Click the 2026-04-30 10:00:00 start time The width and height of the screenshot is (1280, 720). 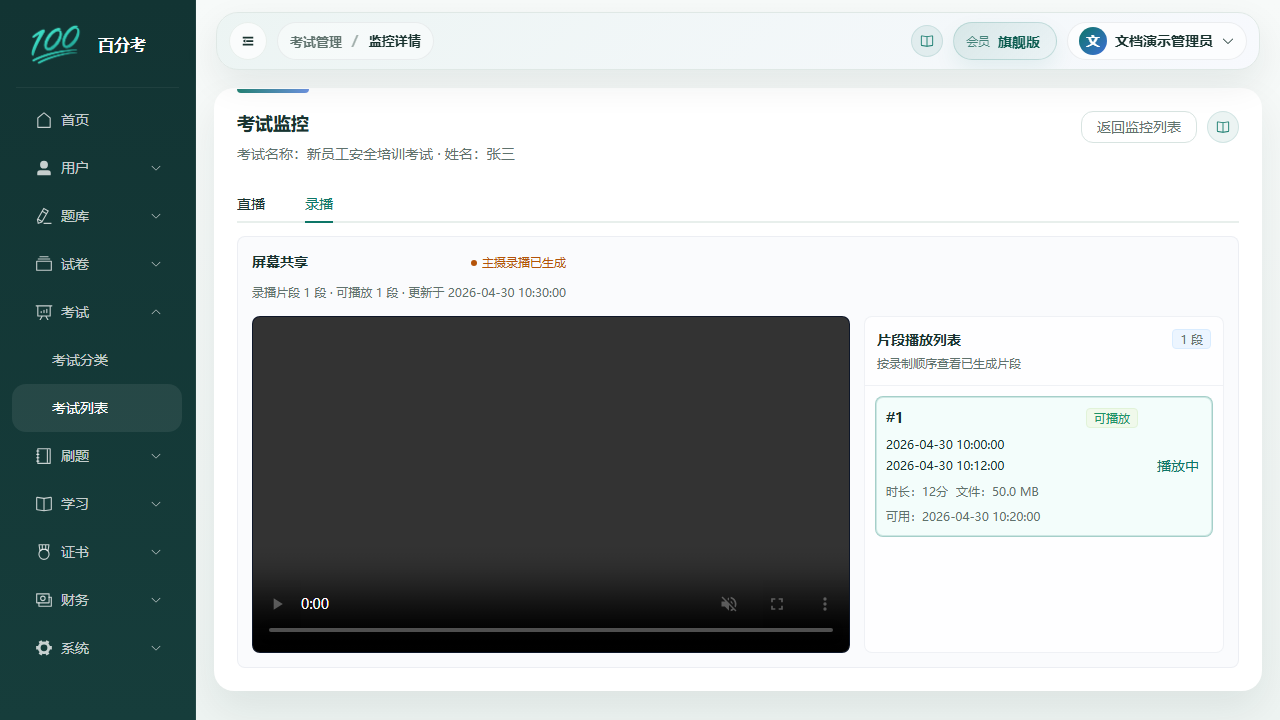tap(945, 445)
